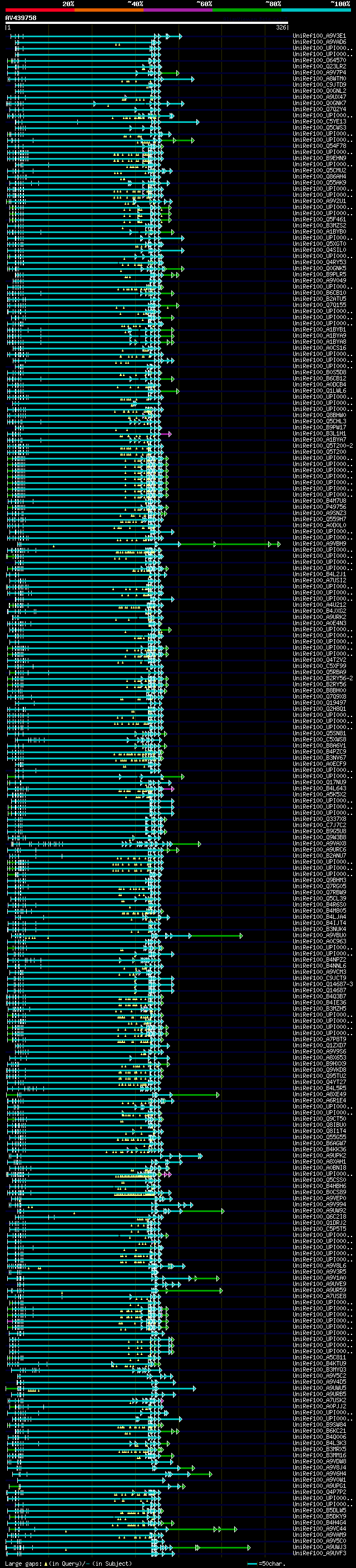Select hit UniRef100_A9UX47

point(319,97)
